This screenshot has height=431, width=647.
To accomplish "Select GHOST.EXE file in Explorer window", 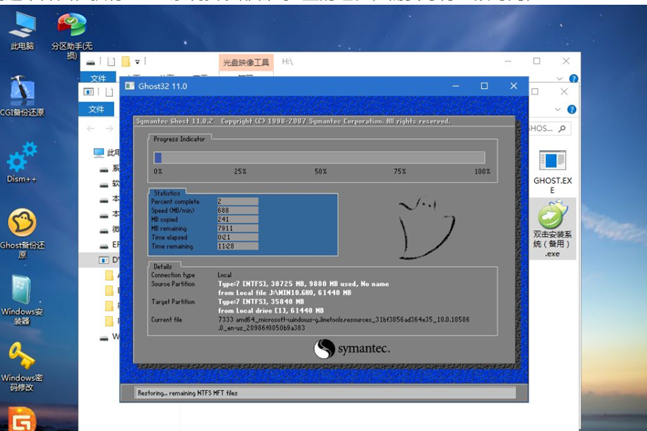I will [553, 171].
